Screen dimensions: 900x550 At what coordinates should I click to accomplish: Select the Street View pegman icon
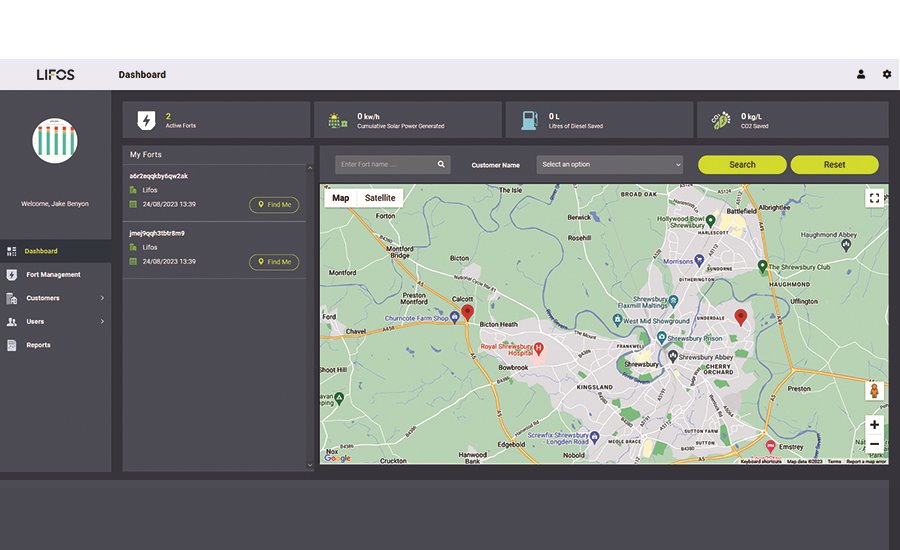coord(874,391)
